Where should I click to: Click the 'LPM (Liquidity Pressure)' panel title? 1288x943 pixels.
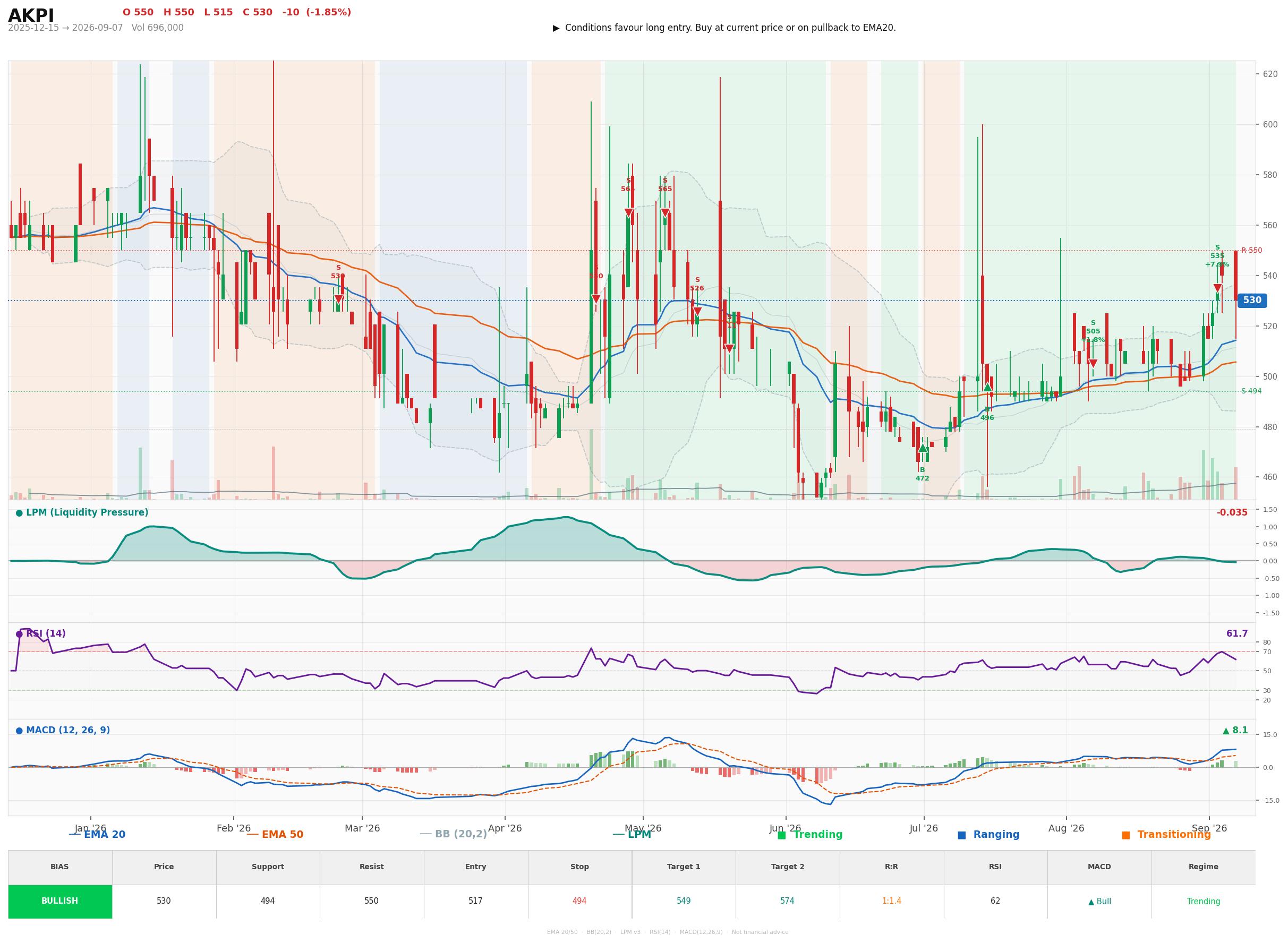click(87, 513)
